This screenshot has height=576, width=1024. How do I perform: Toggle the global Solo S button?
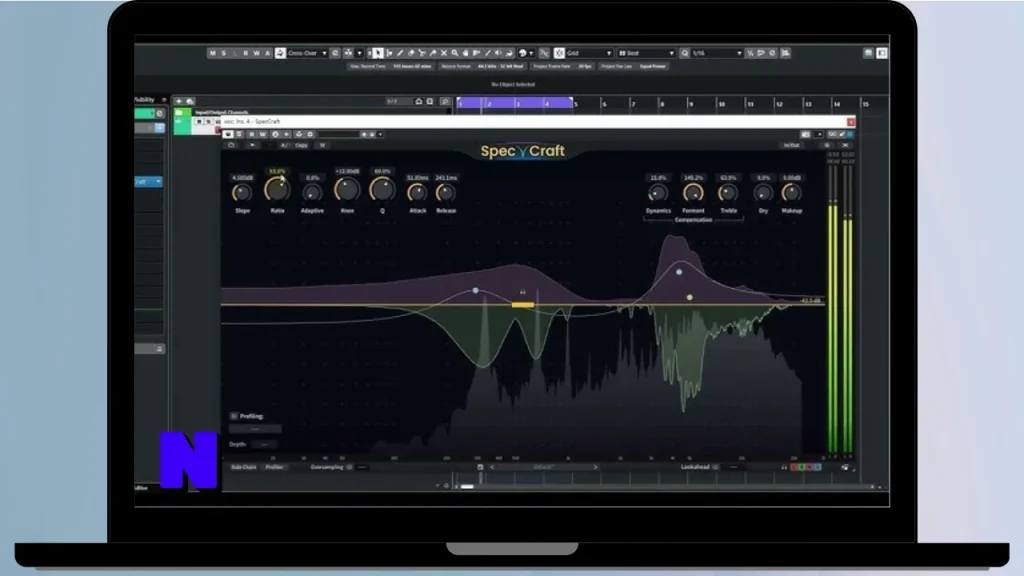(223, 53)
